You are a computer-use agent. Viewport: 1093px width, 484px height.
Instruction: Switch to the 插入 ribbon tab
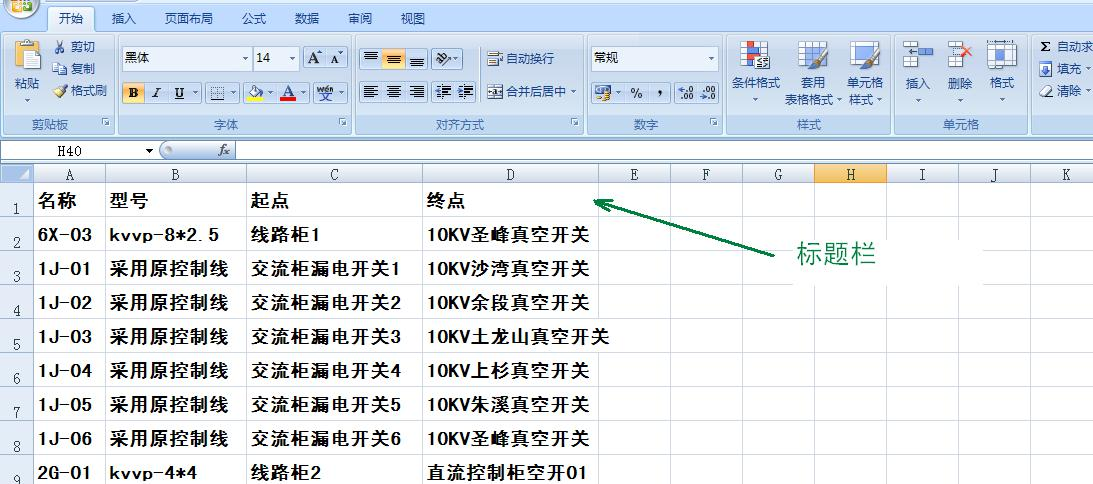[x=124, y=19]
